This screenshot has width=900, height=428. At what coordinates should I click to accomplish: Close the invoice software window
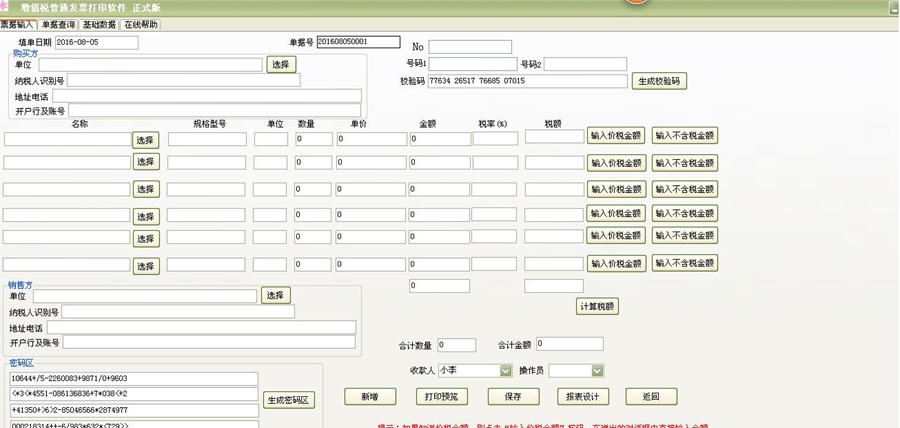(x=891, y=7)
